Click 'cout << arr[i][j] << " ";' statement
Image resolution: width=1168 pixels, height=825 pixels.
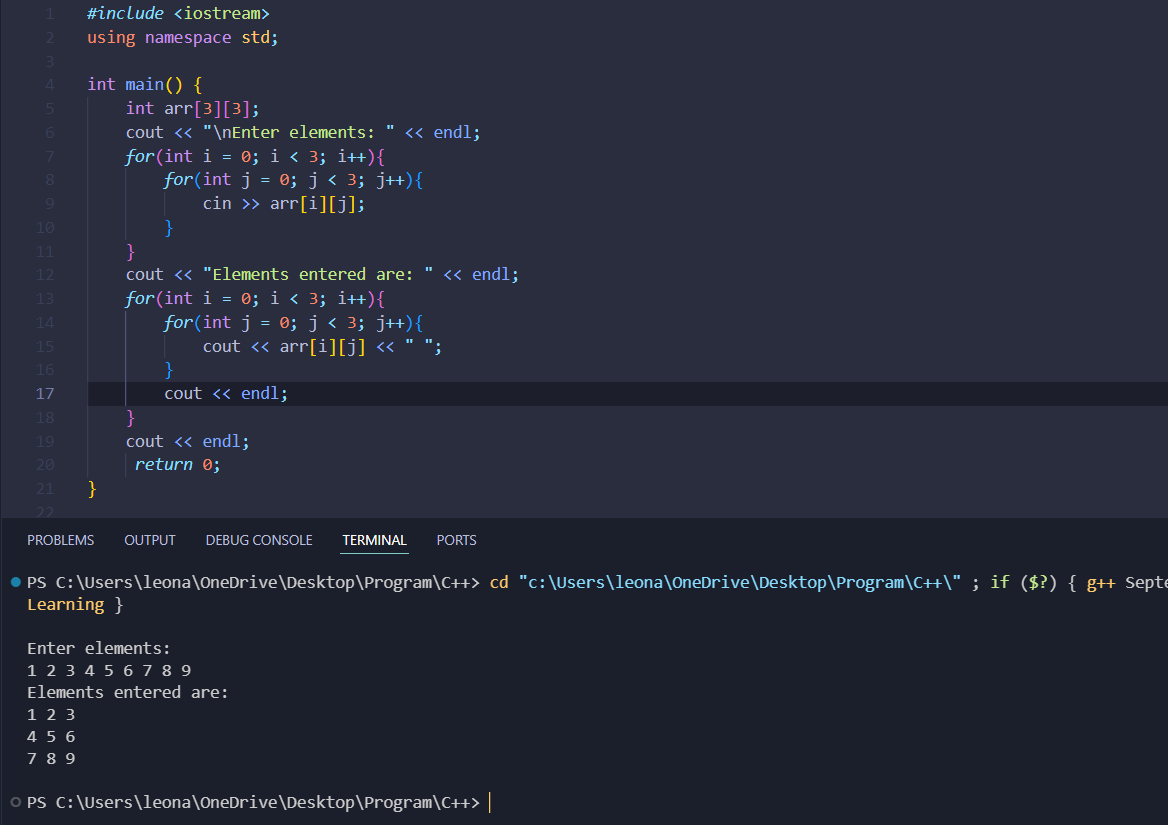(x=323, y=346)
